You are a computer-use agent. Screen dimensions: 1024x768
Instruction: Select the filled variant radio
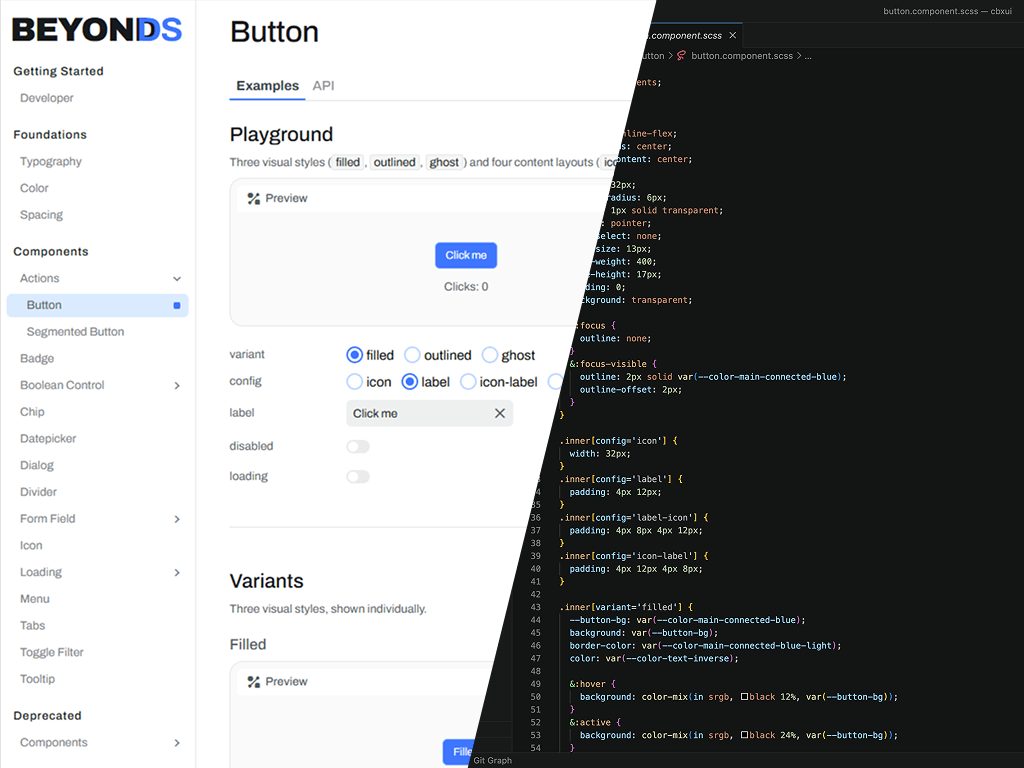click(x=355, y=355)
